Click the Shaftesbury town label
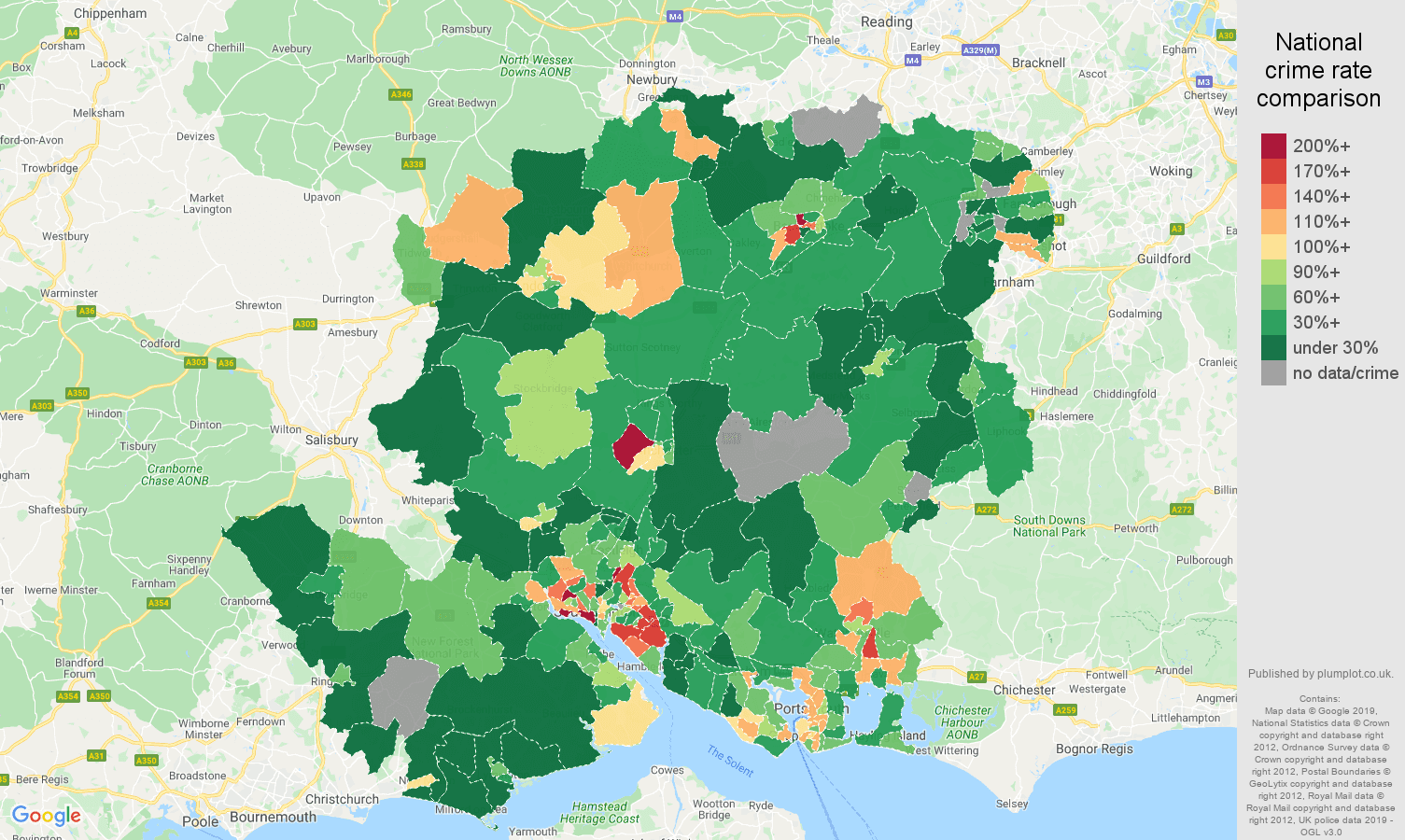 click(58, 510)
